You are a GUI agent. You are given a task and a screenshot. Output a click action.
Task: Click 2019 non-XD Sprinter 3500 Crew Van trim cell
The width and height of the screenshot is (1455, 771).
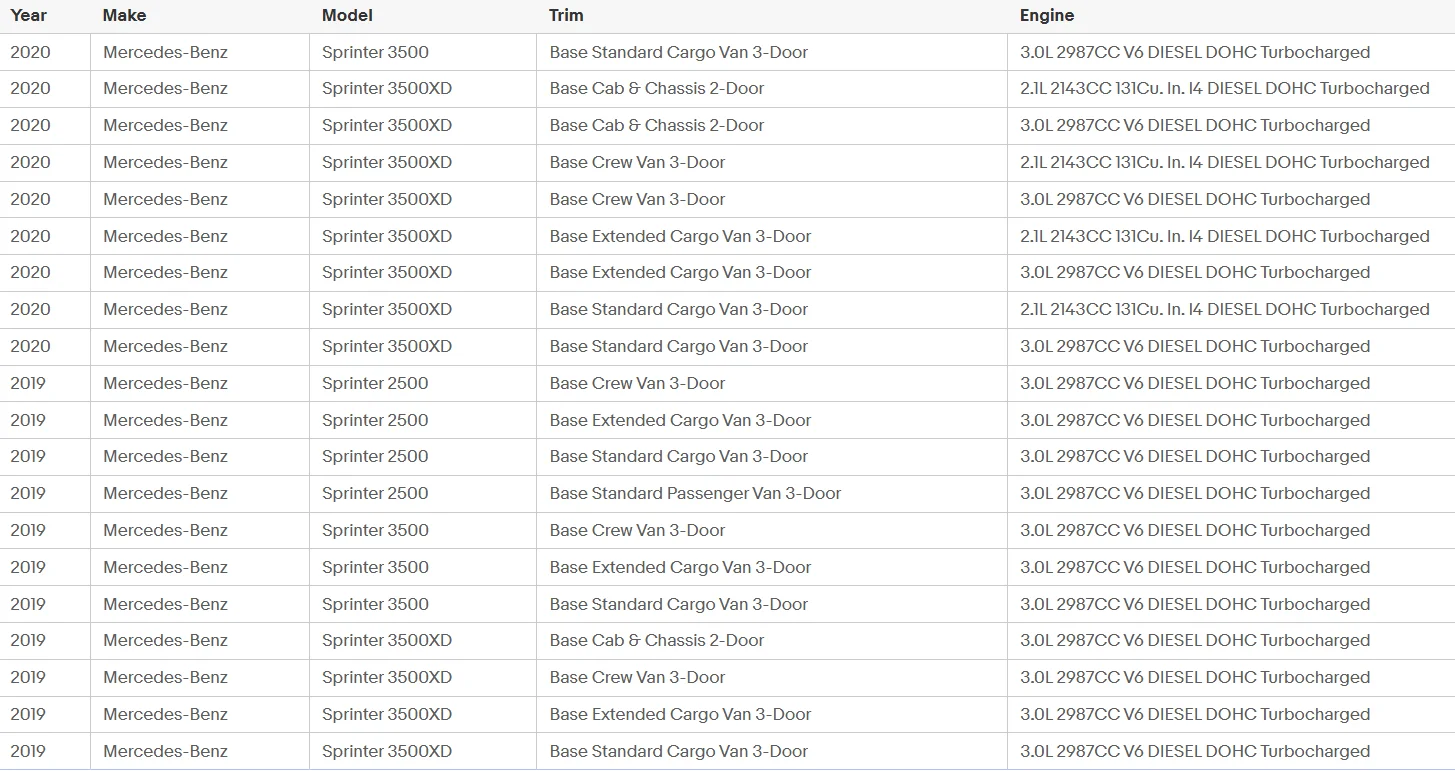click(x=637, y=530)
